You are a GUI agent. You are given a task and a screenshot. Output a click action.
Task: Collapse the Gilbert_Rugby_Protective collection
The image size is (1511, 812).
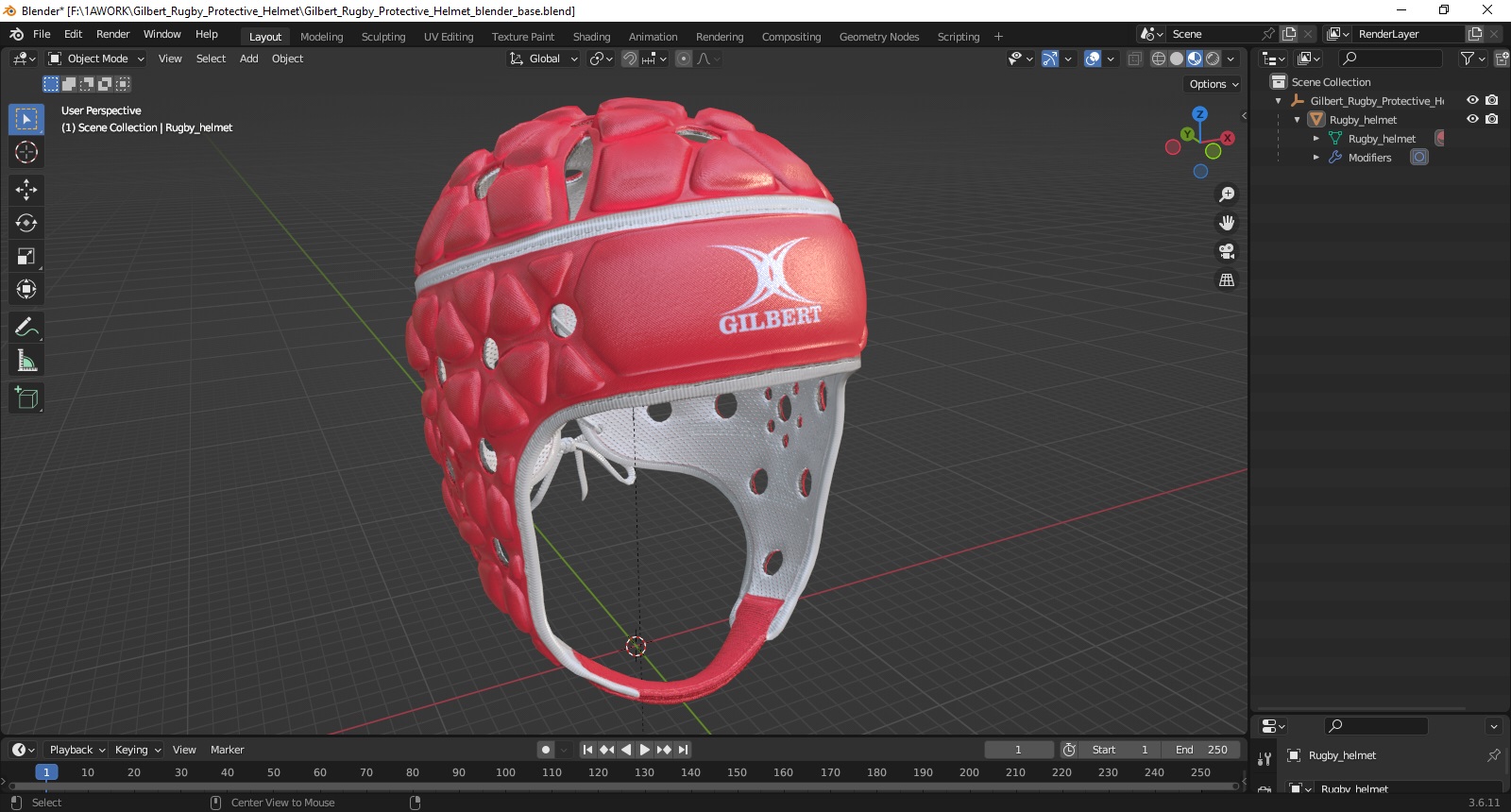1279,101
